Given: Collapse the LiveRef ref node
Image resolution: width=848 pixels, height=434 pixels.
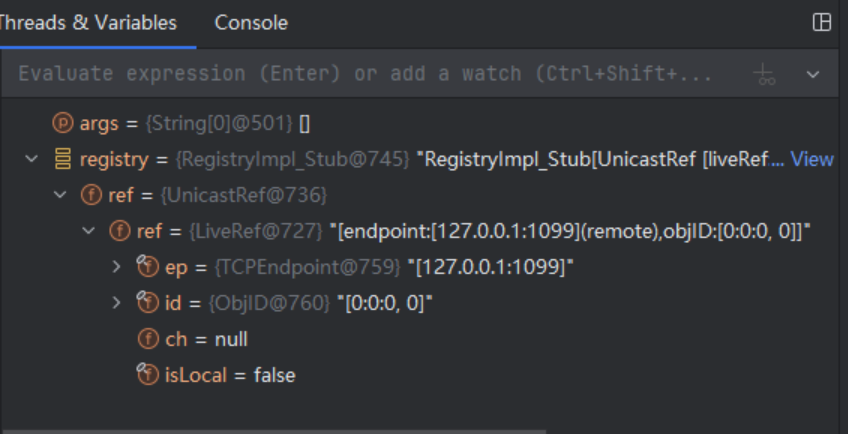Looking at the screenshot, I should pyautogui.click(x=90, y=231).
